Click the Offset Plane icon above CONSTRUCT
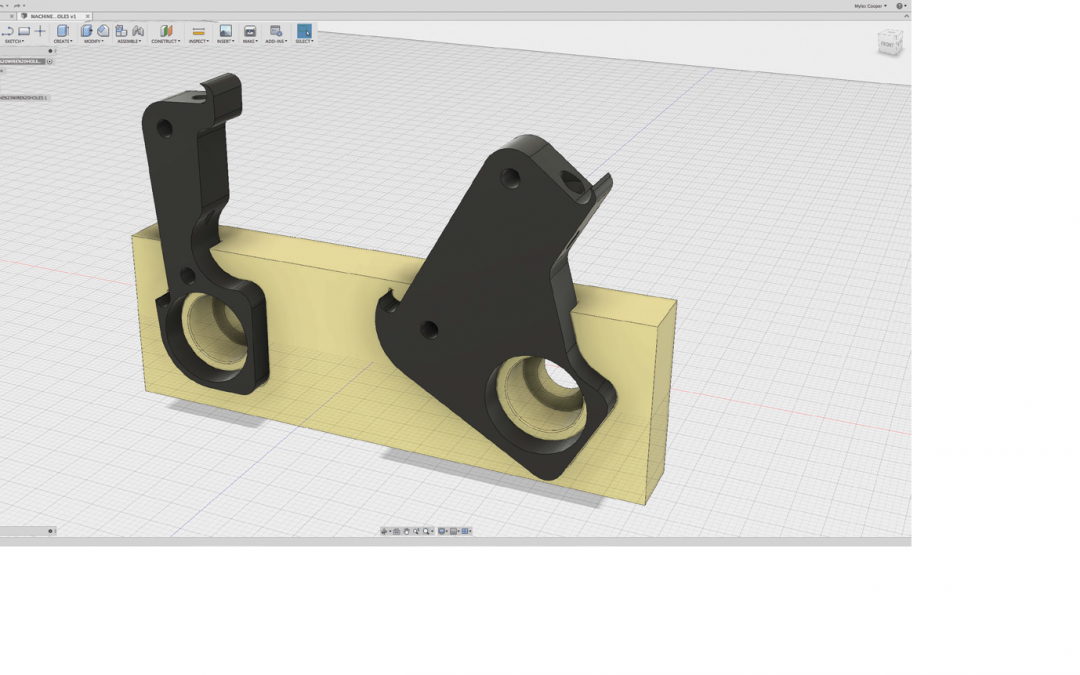Image resolution: width=1080 pixels, height=675 pixels. click(166, 31)
